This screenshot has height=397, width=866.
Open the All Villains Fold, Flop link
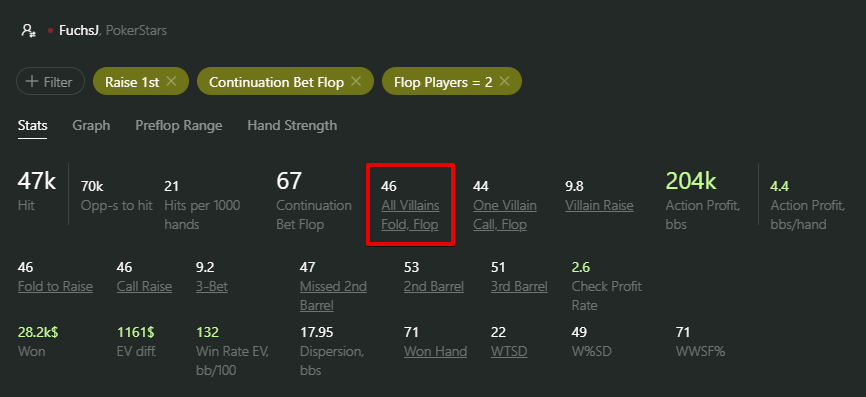tap(410, 215)
